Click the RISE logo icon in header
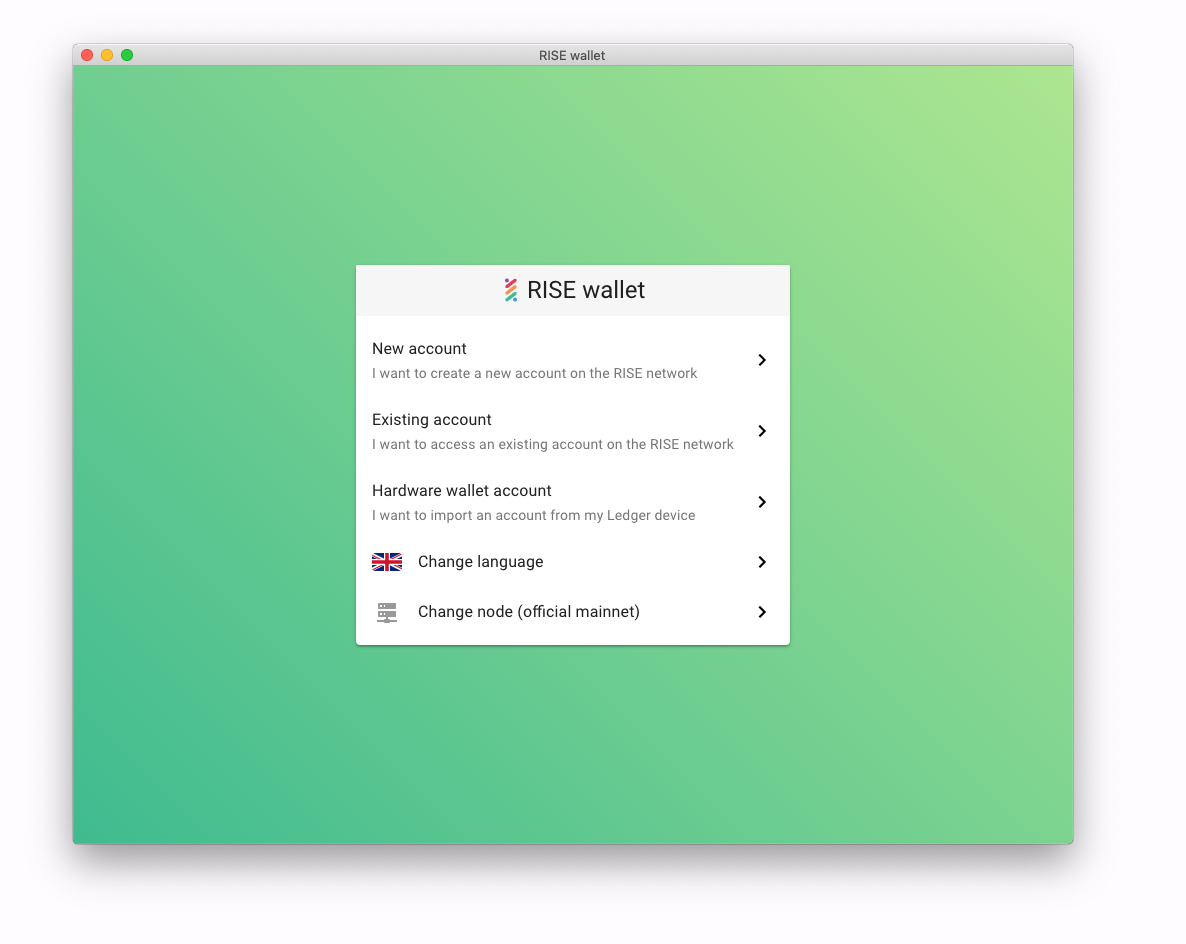Viewport: 1186px width, 944px height. (x=511, y=290)
